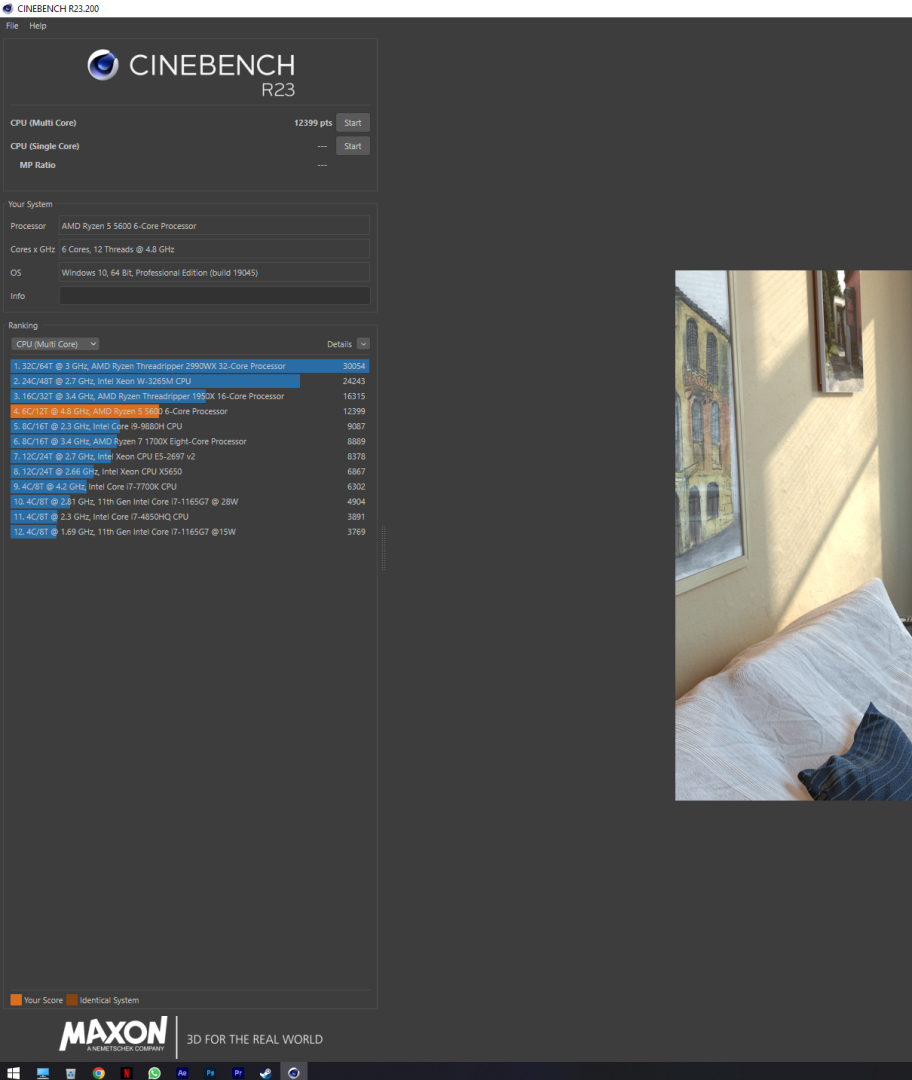Select ranking row 11 Core i7-4850HQ
The image size is (912, 1080).
[x=189, y=517]
